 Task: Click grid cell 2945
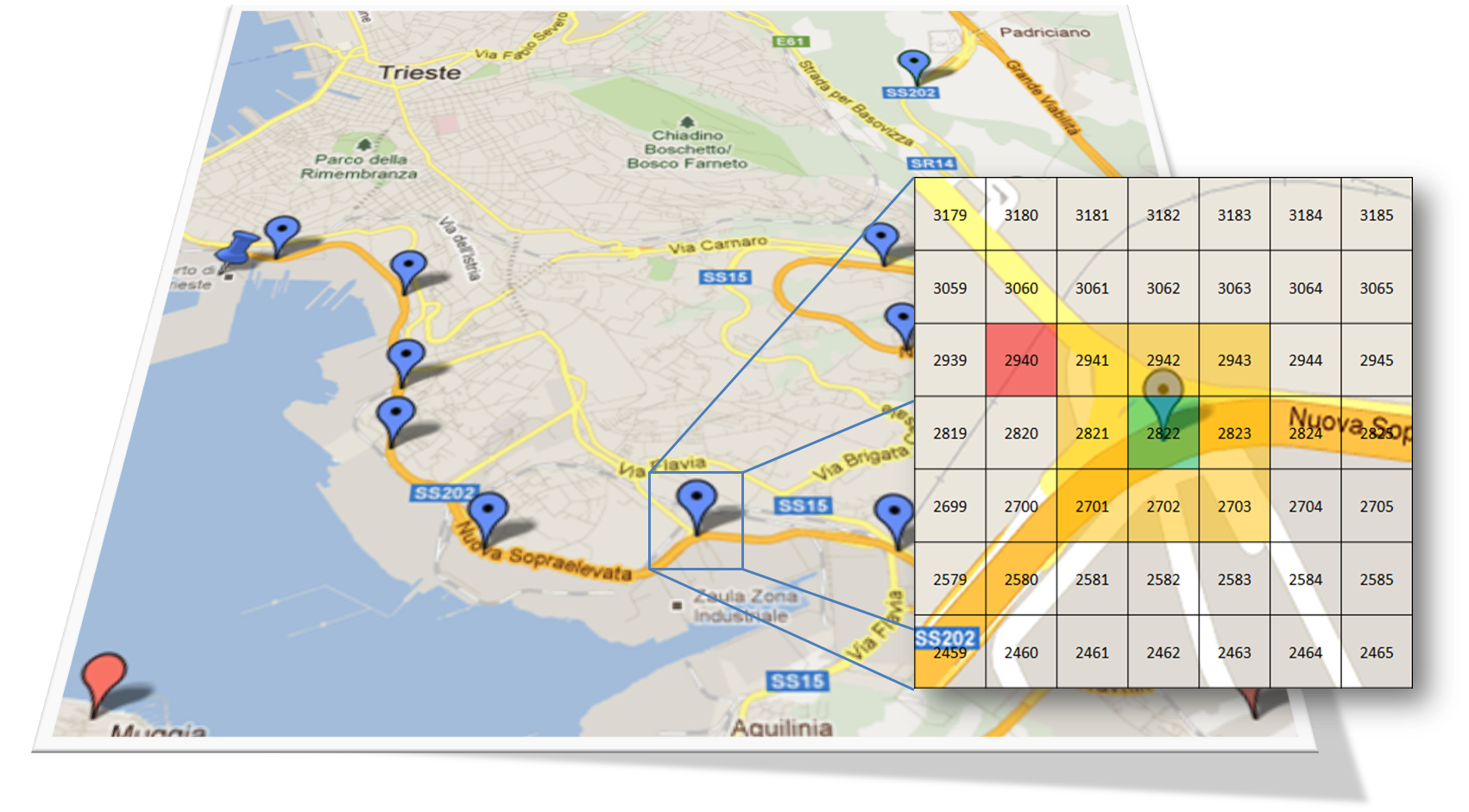(x=1377, y=361)
